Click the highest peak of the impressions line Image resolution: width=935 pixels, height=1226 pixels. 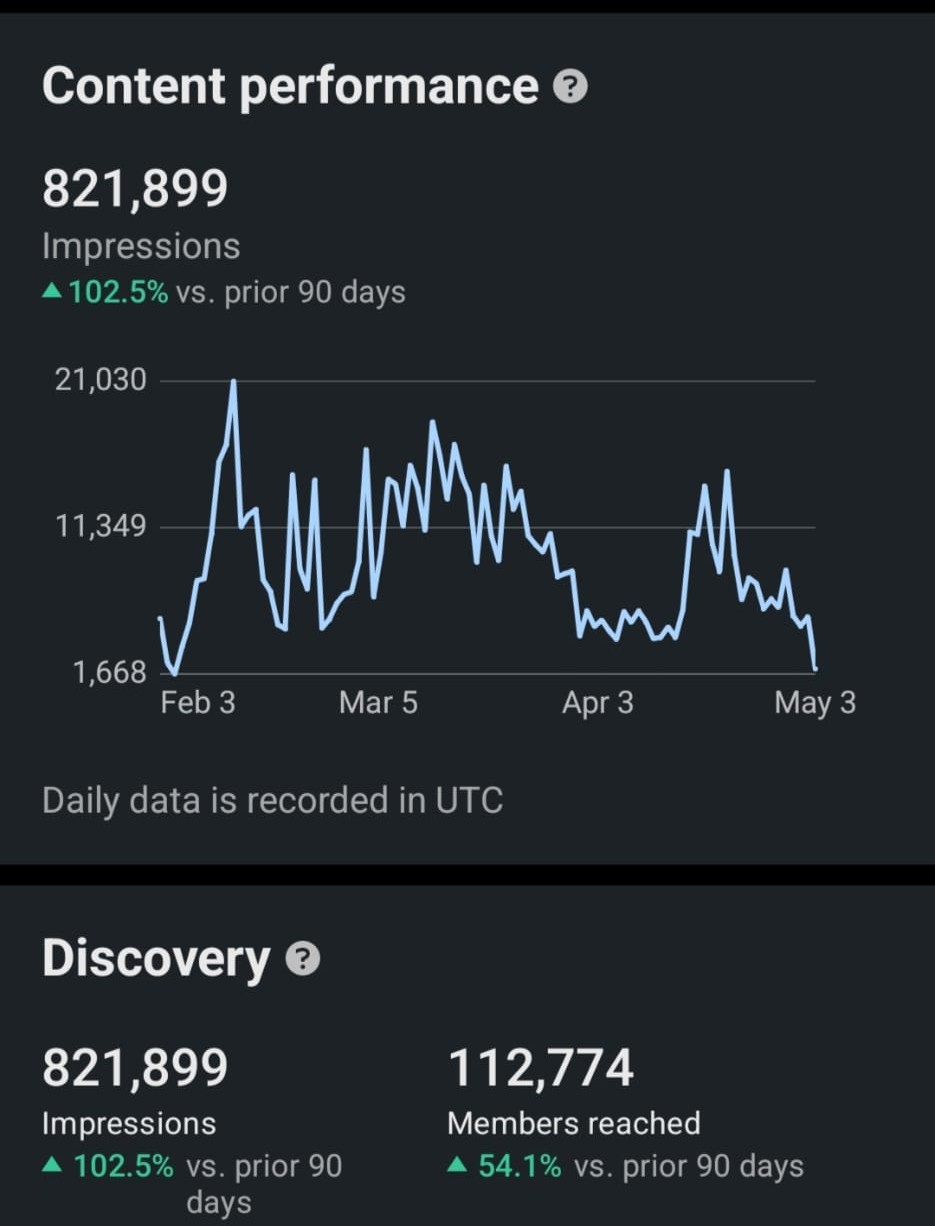pyautogui.click(x=233, y=382)
